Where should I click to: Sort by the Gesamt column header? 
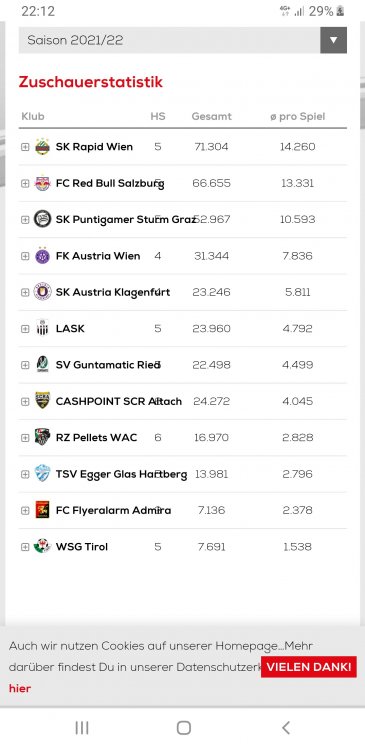point(211,116)
